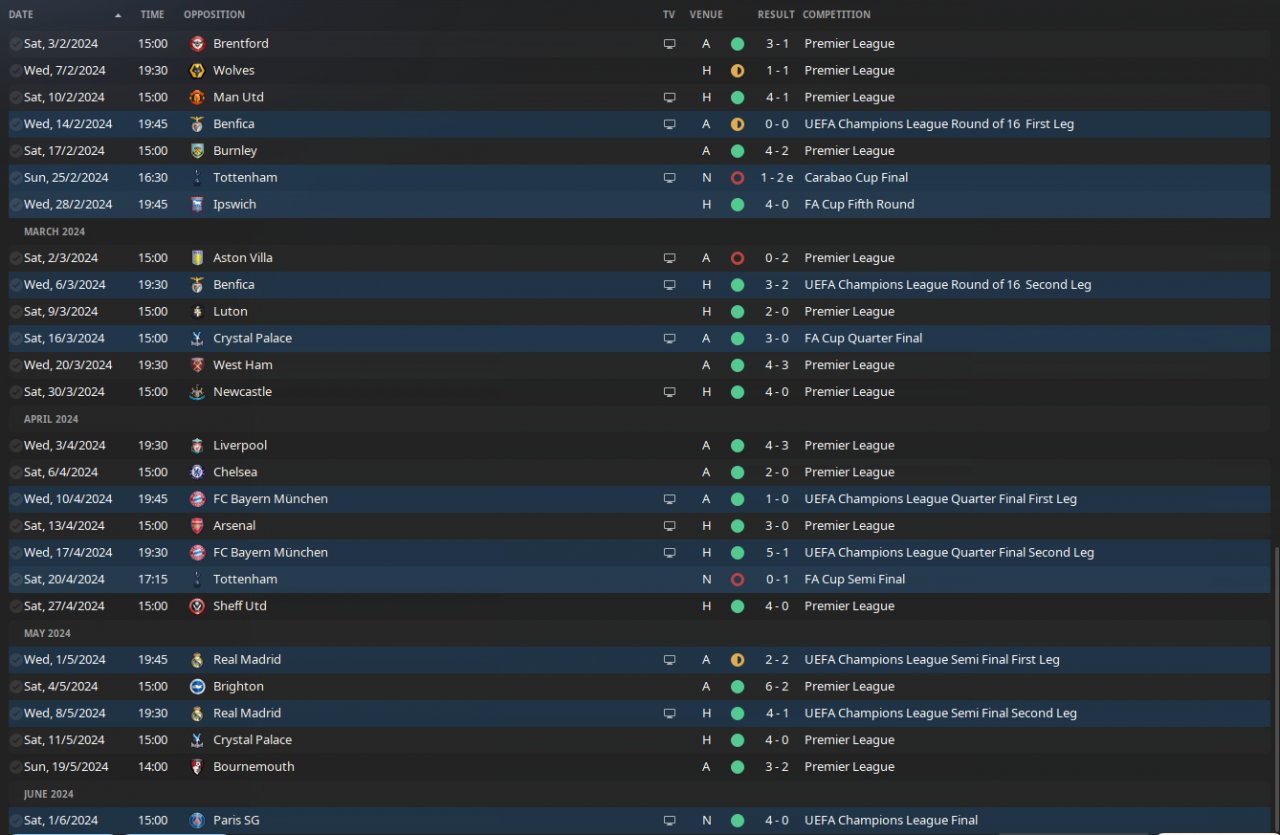Click the FC Bayern München badge on 10/4/2024
The width and height of the screenshot is (1280, 835).
coord(197,499)
